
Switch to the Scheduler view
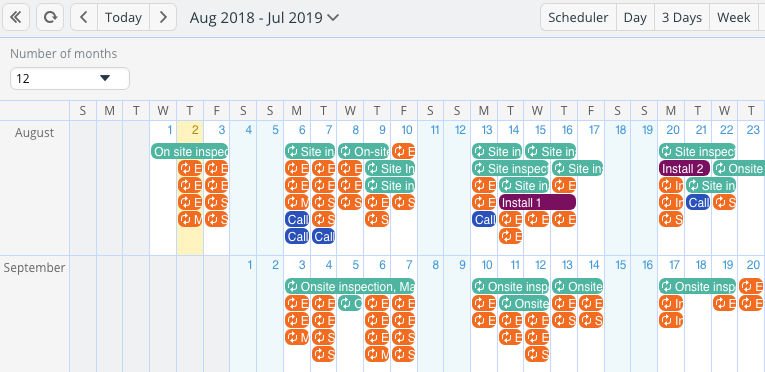[578, 18]
